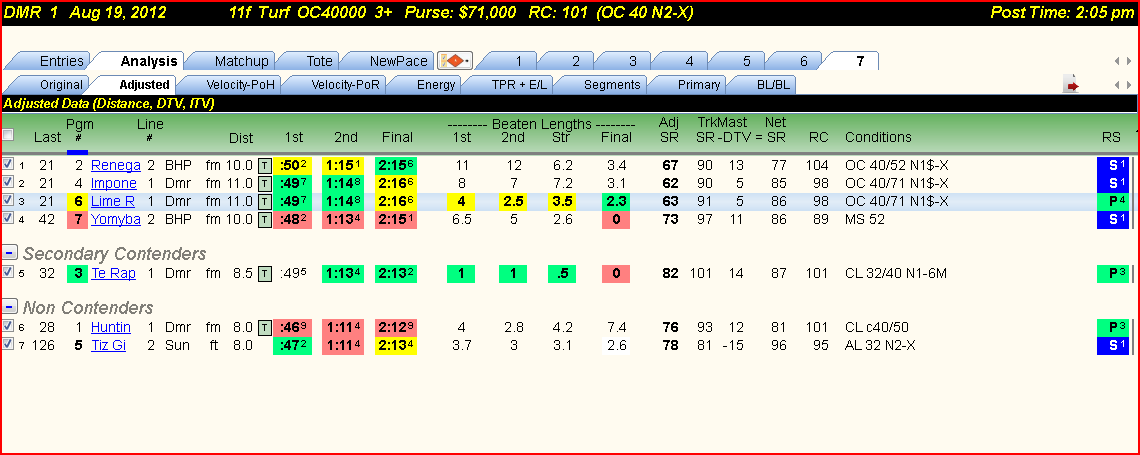Click Adj SR value 82 for Te Rap
The image size is (1140, 455).
click(670, 274)
